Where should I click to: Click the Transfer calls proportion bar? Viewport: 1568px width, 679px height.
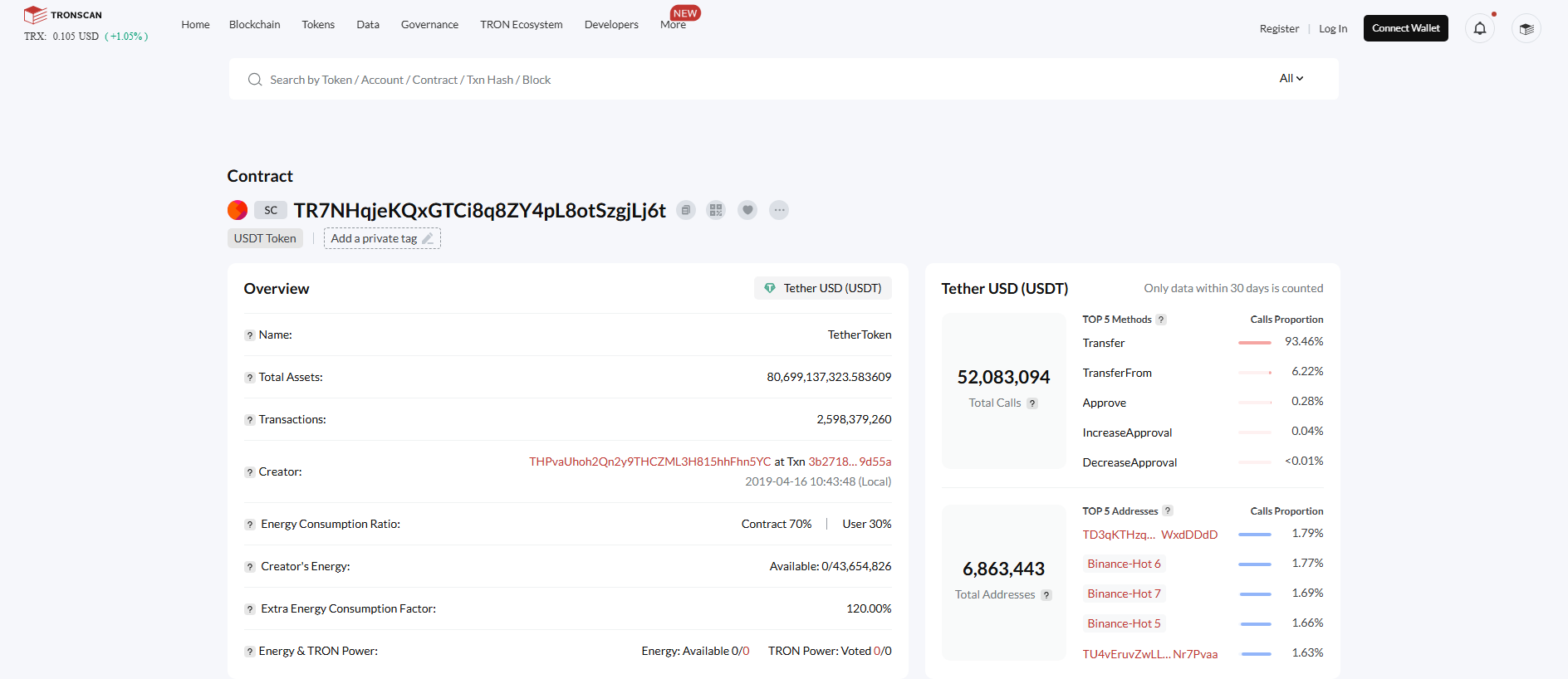(1255, 343)
